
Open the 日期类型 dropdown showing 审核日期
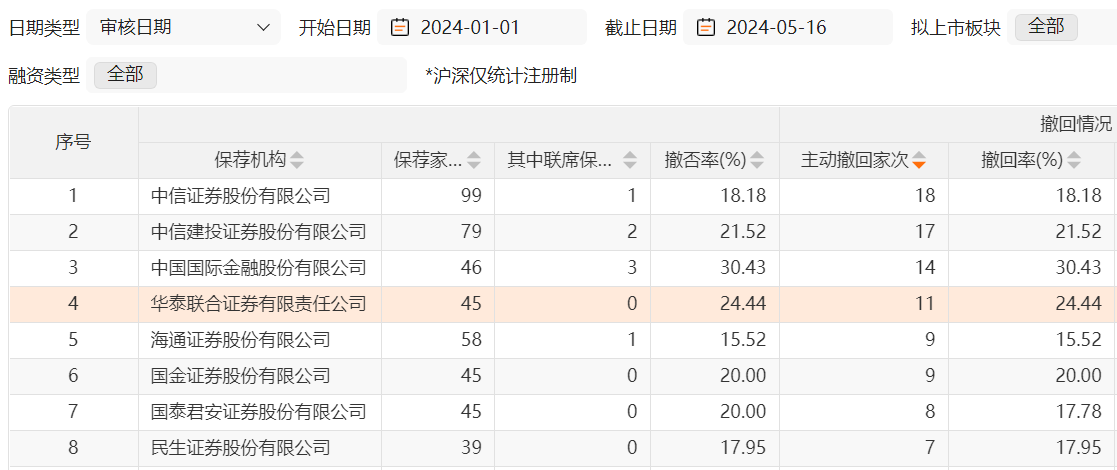[184, 28]
